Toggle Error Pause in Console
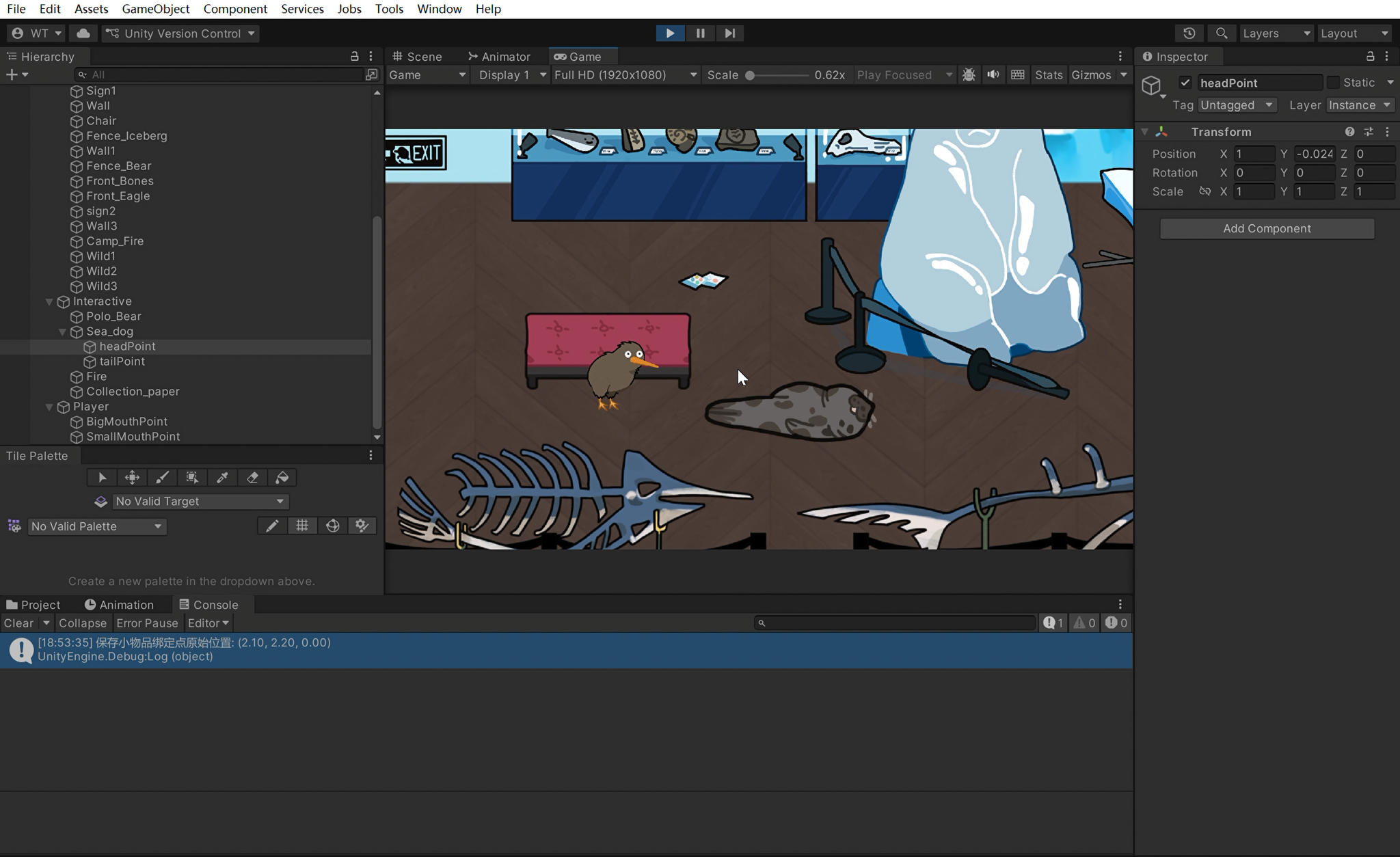The width and height of the screenshot is (1400, 857). 147,623
